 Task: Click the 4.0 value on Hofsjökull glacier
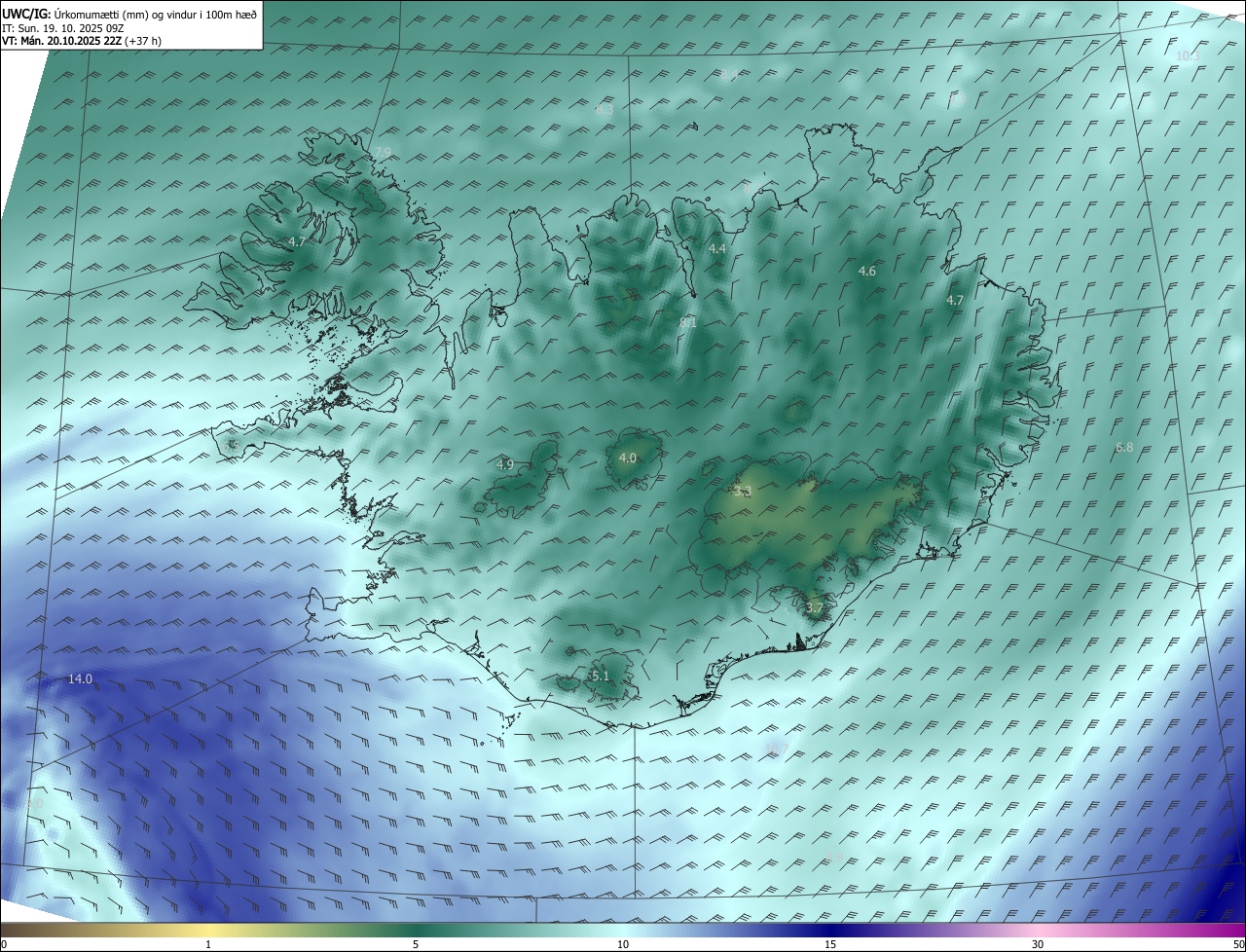pos(628,458)
